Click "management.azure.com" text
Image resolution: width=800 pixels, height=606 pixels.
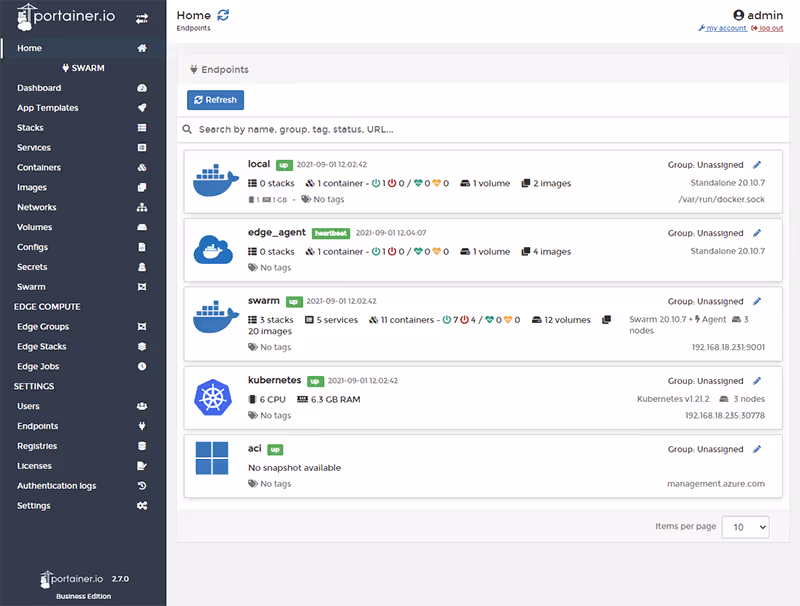(716, 484)
